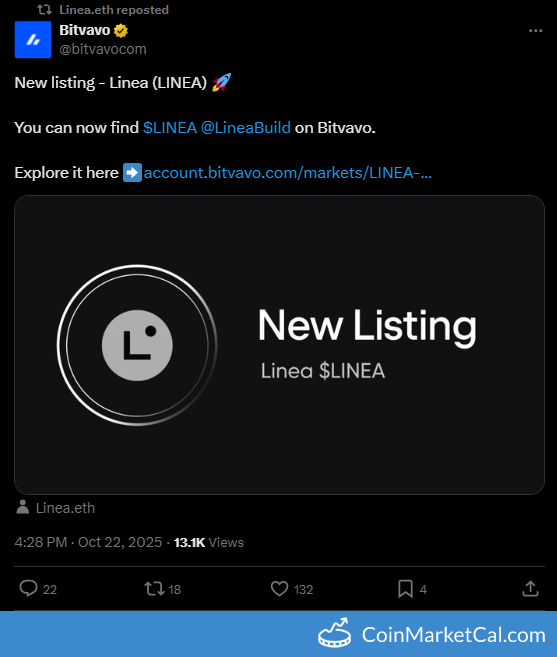Open the Linea.eth reposted label

coord(114,10)
